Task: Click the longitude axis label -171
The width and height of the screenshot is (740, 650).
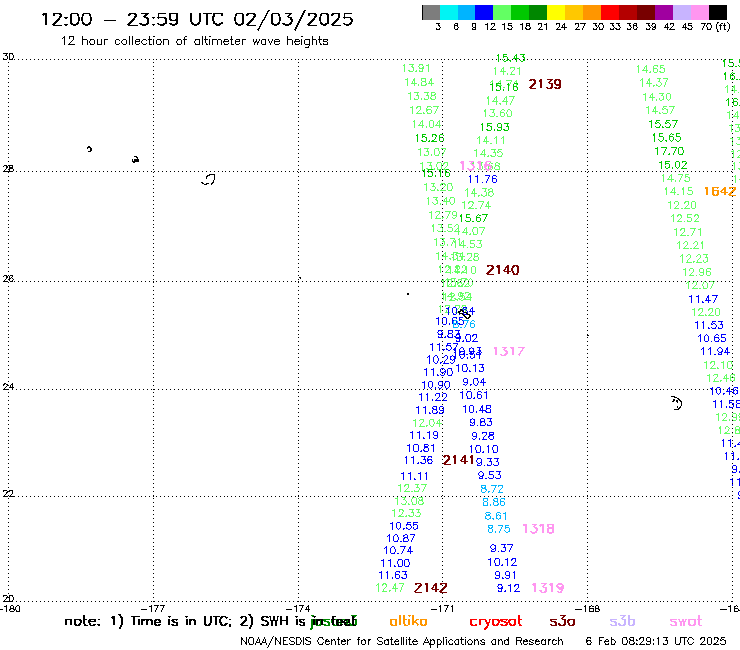Action: 443,609
